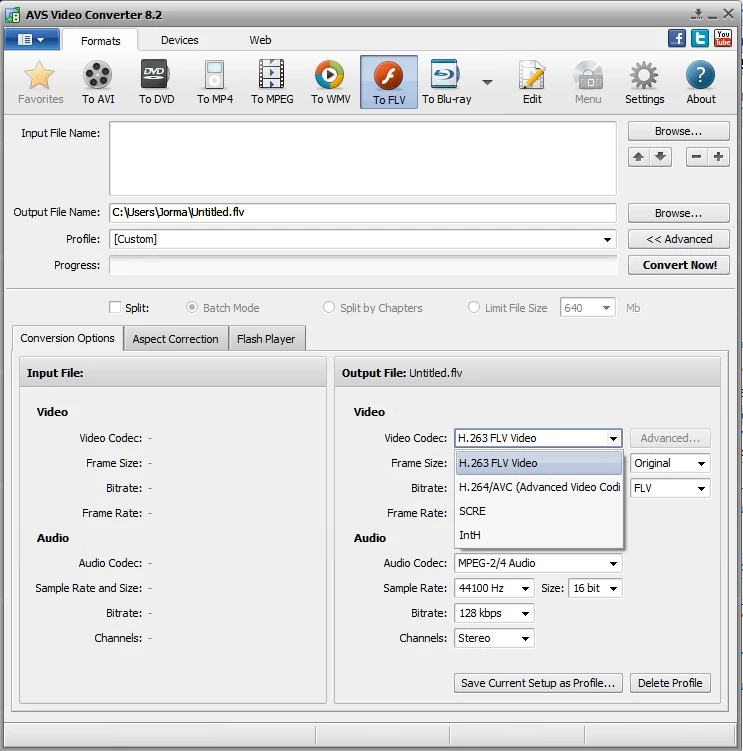This screenshot has width=743, height=751.
Task: Click the Progress bar
Action: tap(364, 265)
